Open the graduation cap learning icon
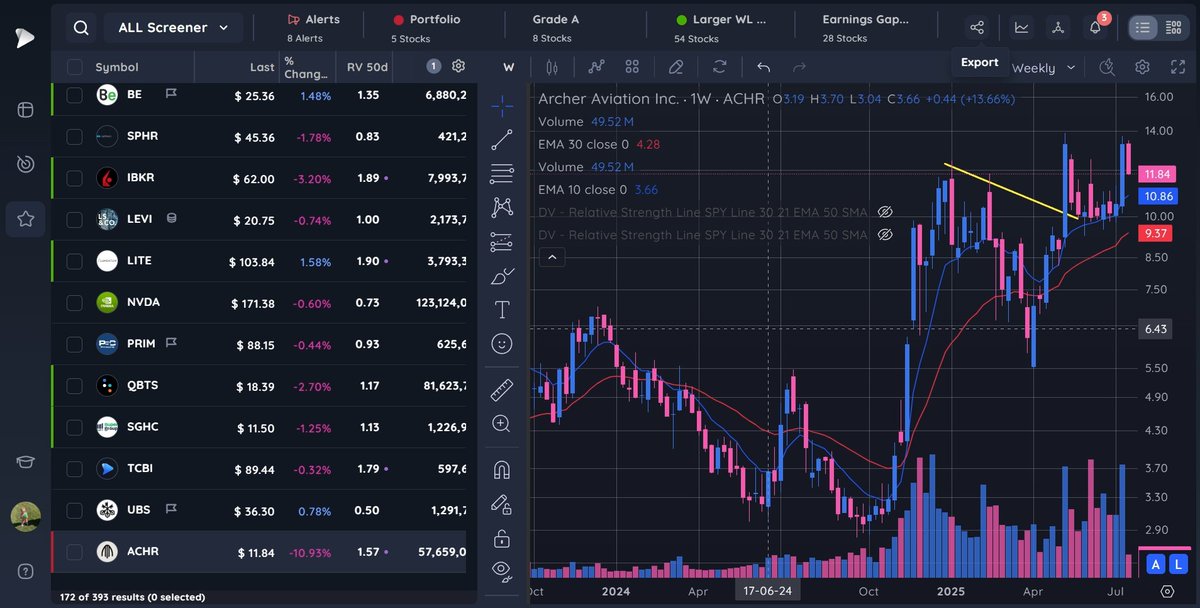 point(25,462)
